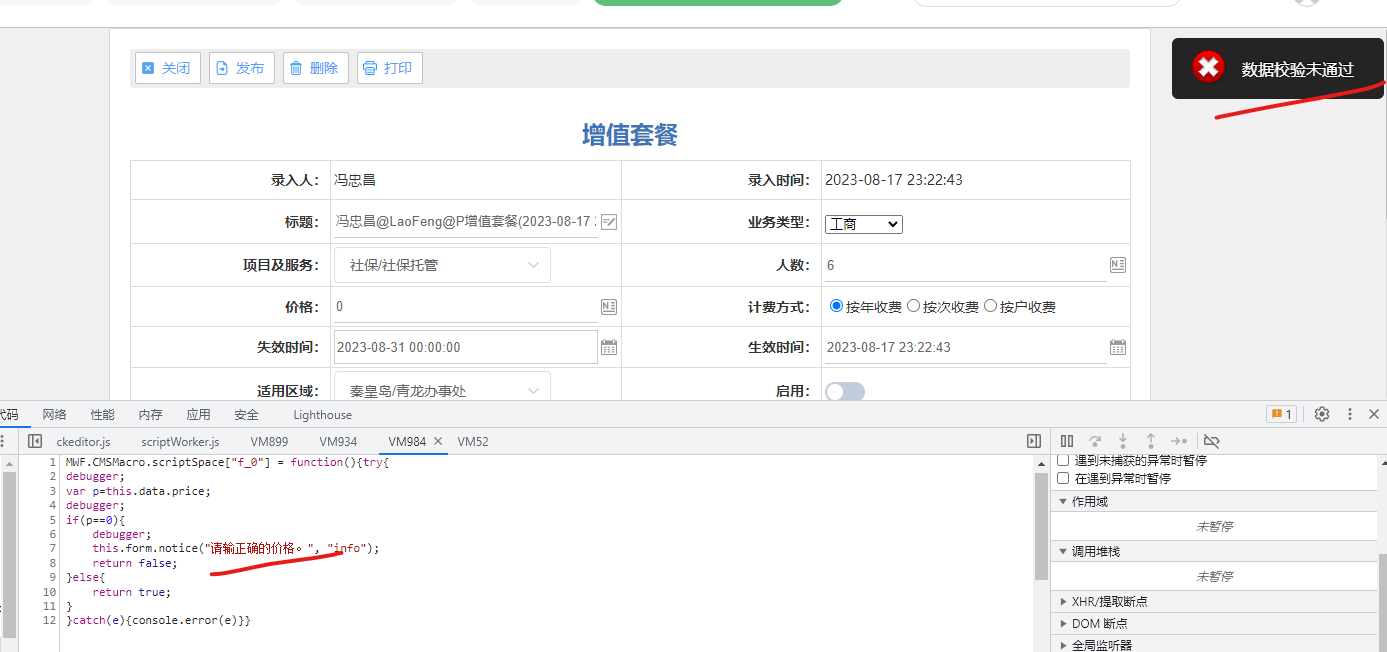The width and height of the screenshot is (1387, 652).
Task: Click the 发布 publish button
Action: coord(241,68)
